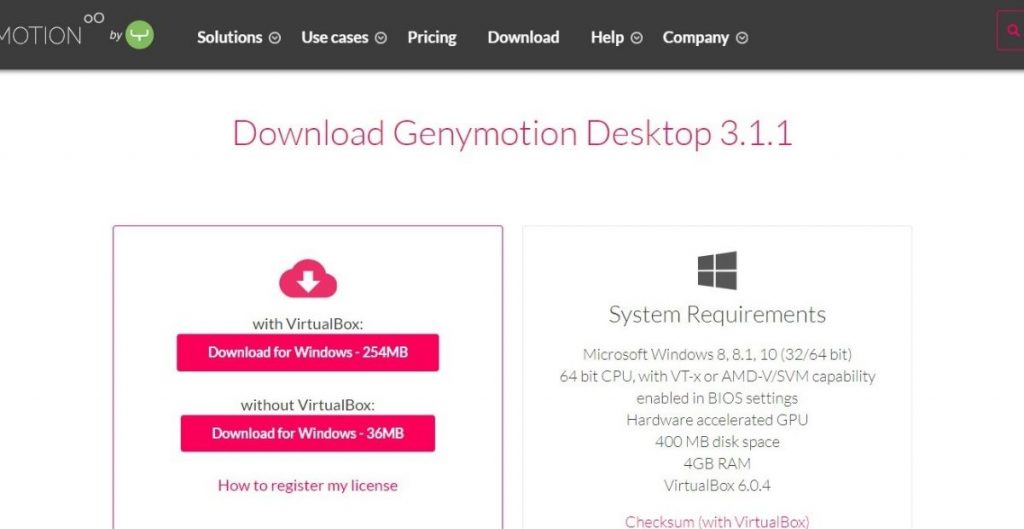The image size is (1024, 529).
Task: Click 'enabled in BIOS settings' line
Action: (717, 398)
